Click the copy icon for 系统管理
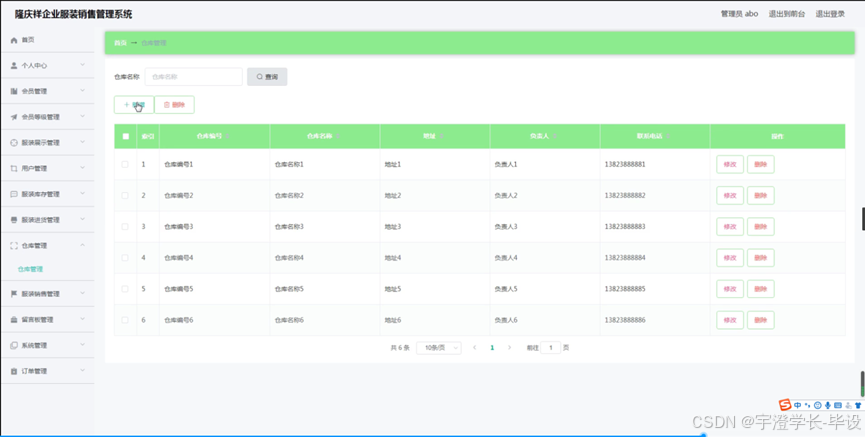The width and height of the screenshot is (865, 437). click(14, 345)
